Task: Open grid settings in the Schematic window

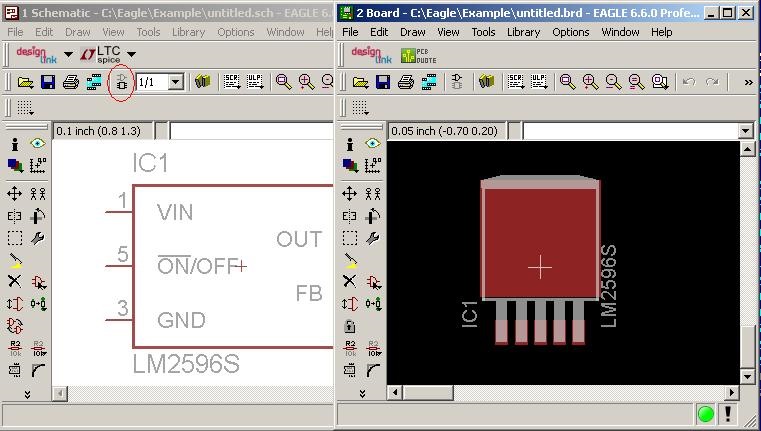Action: pyautogui.click(x=25, y=108)
